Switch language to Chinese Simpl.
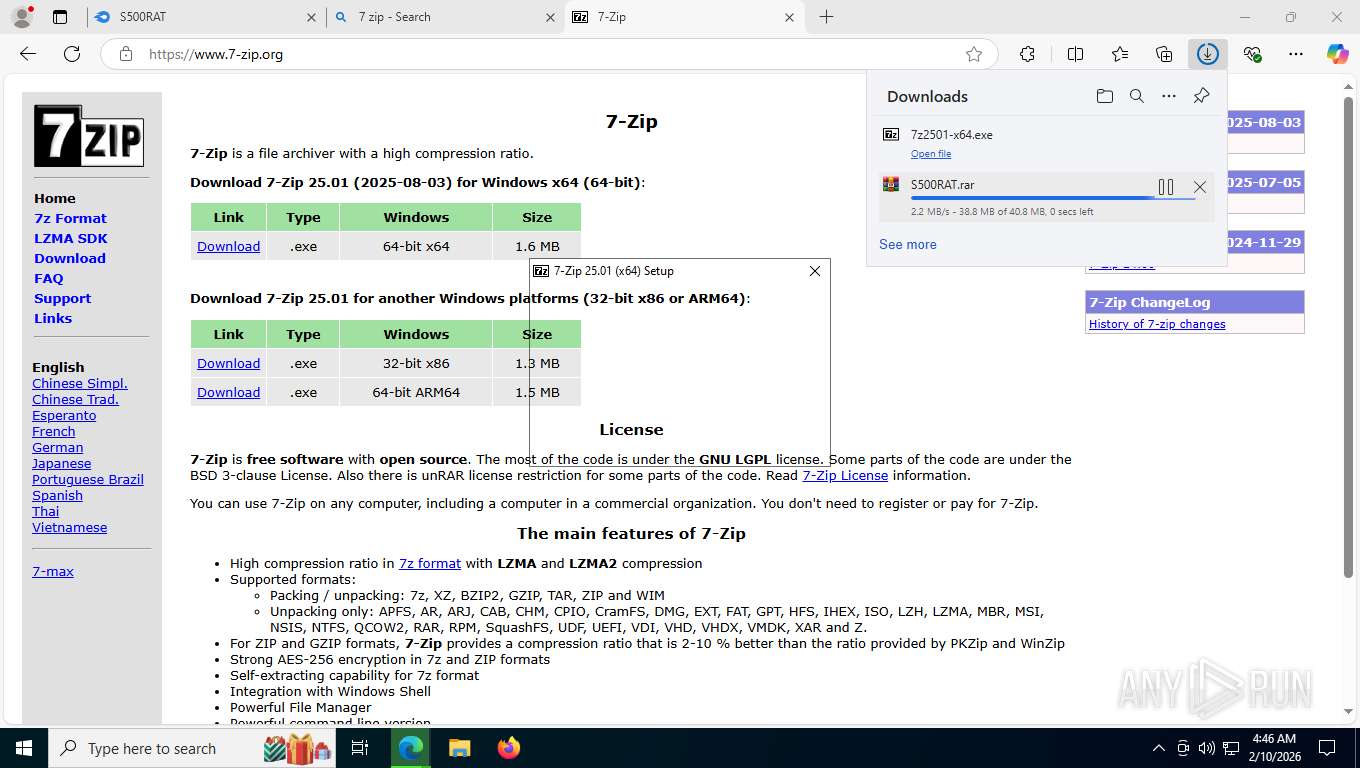 coord(80,383)
